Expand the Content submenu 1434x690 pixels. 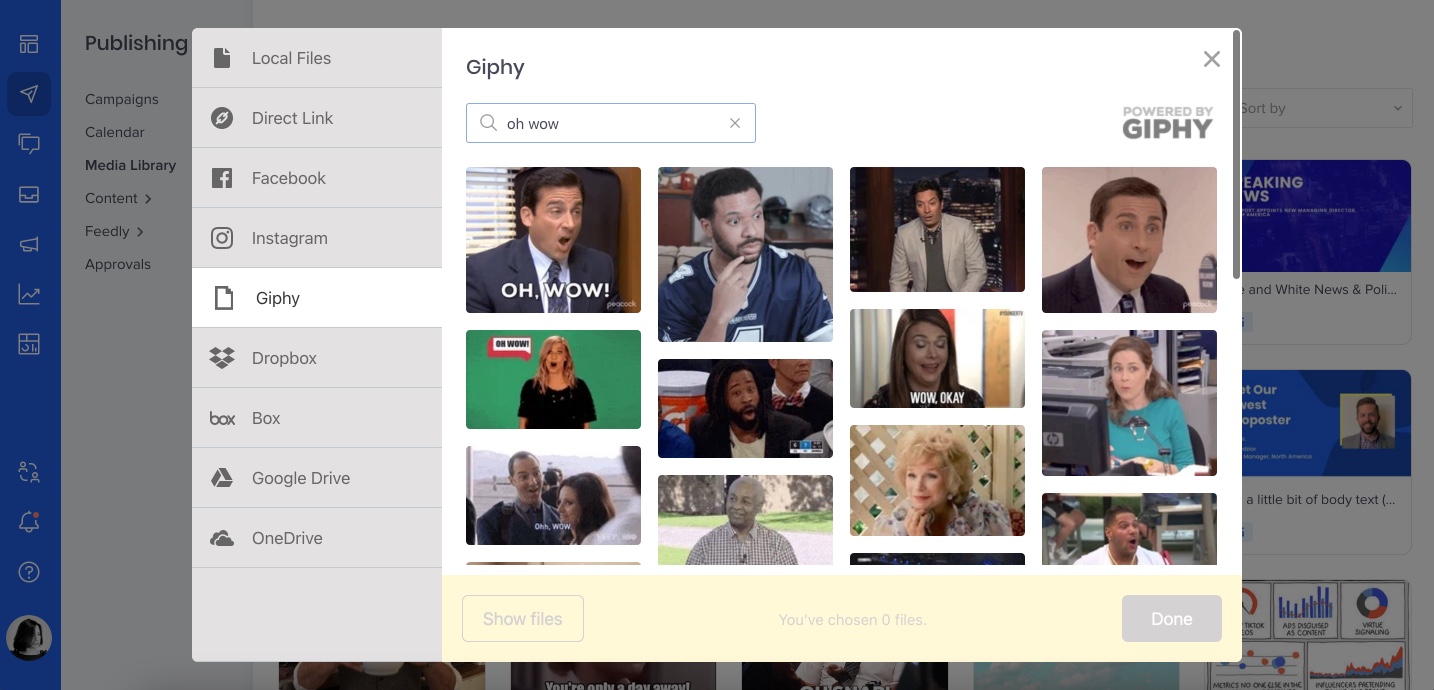(118, 198)
